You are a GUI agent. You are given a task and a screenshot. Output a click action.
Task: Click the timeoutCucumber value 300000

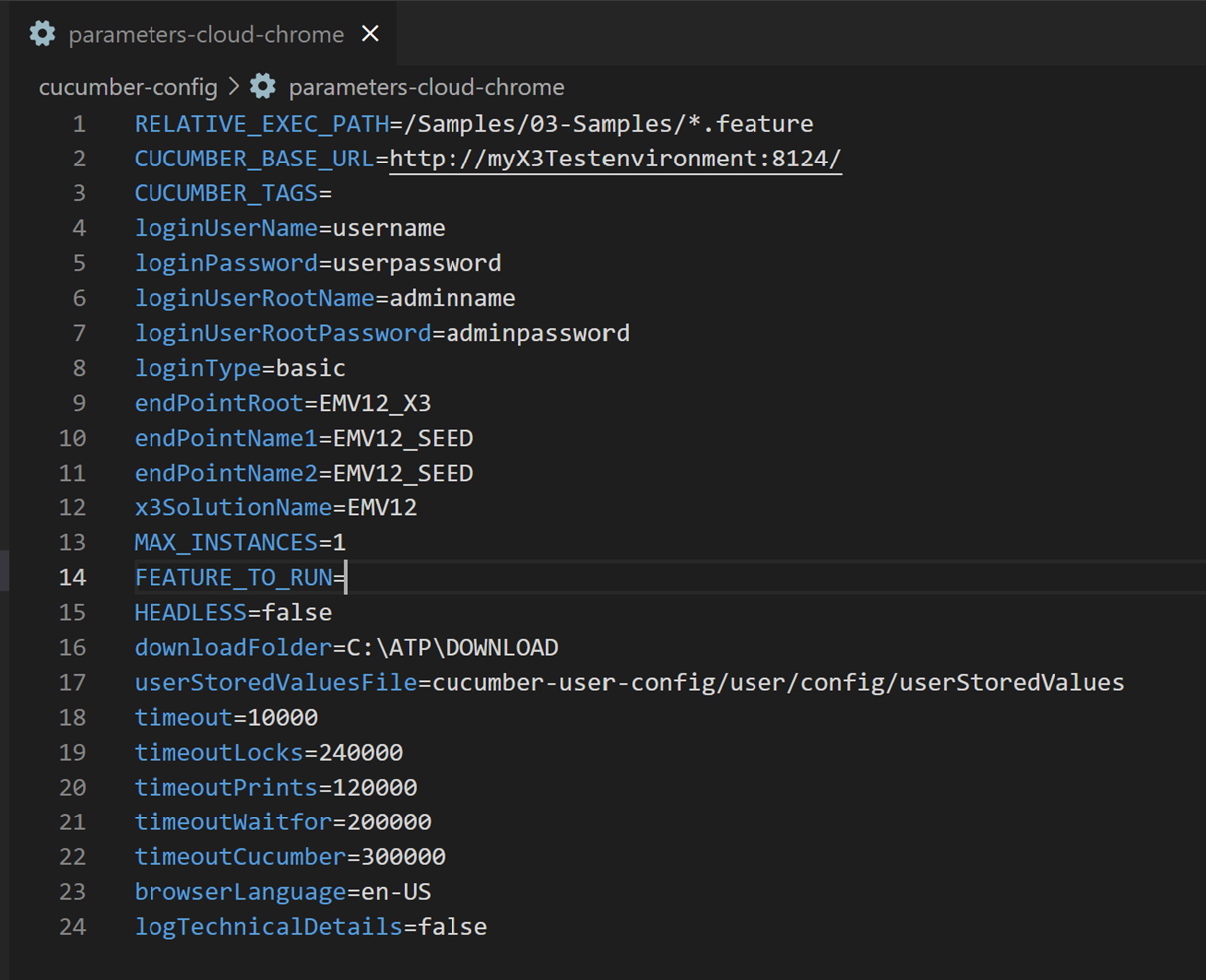click(x=403, y=856)
